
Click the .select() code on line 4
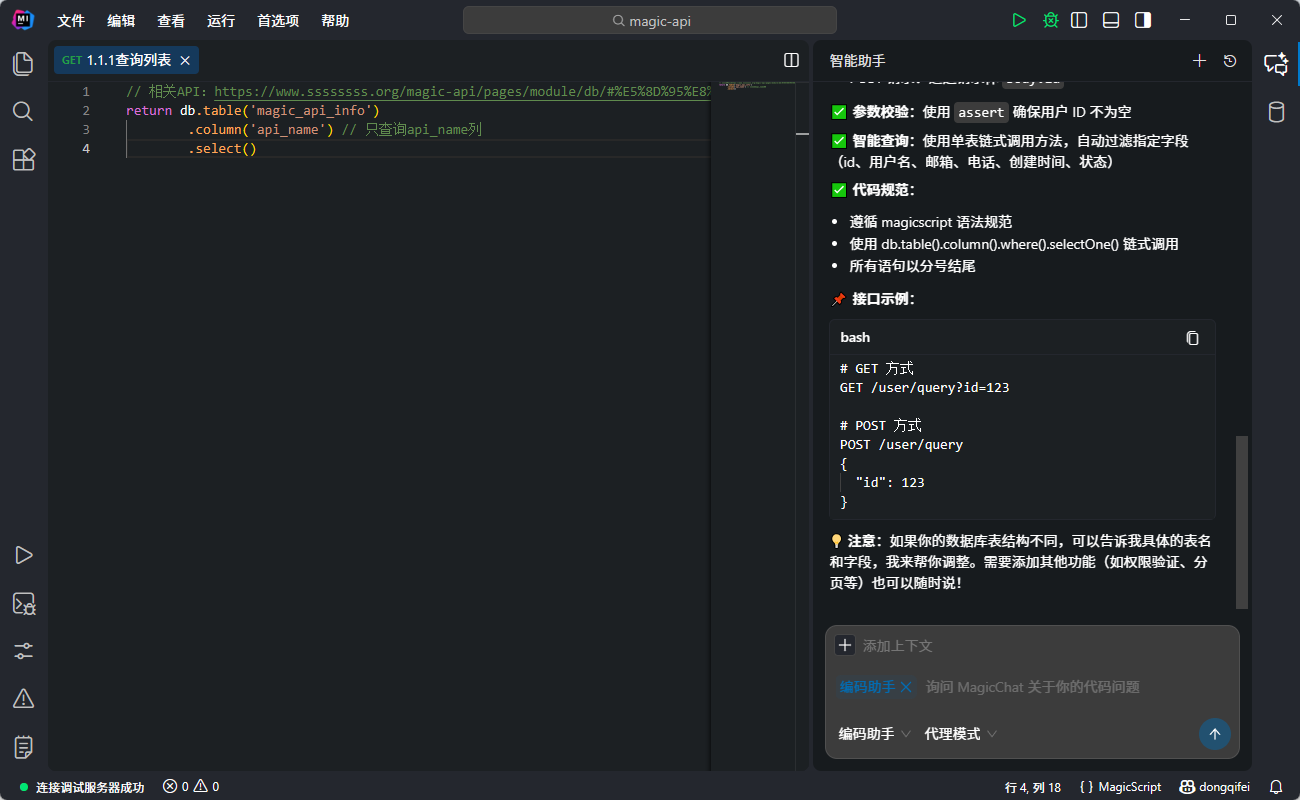click(x=222, y=148)
